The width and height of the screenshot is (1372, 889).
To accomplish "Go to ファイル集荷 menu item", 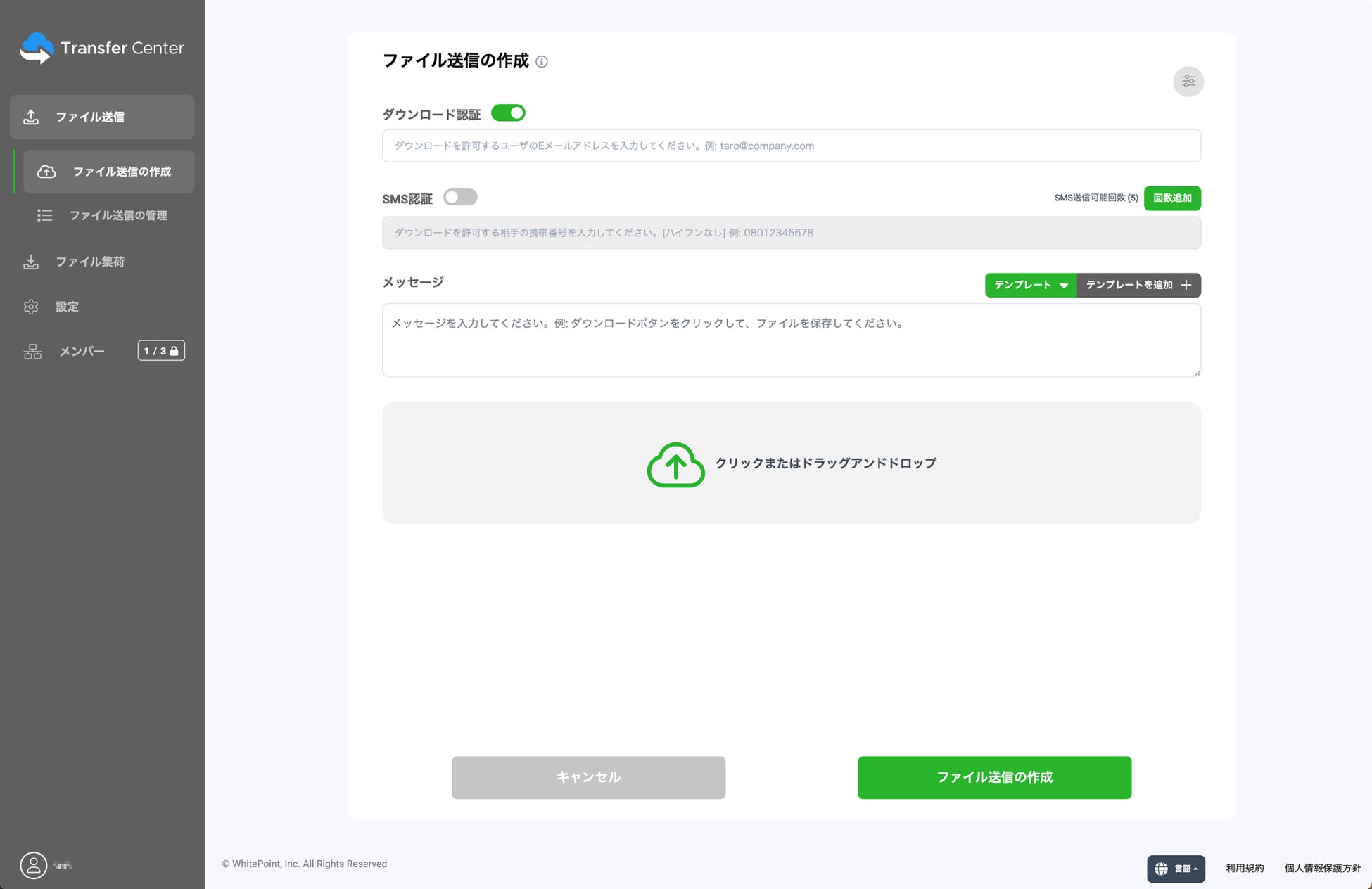I will pyautogui.click(x=90, y=262).
